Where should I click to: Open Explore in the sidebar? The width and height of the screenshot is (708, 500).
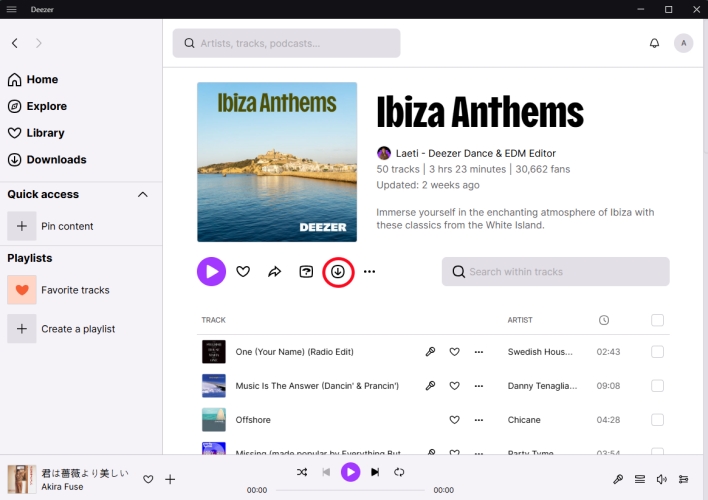click(x=37, y=106)
